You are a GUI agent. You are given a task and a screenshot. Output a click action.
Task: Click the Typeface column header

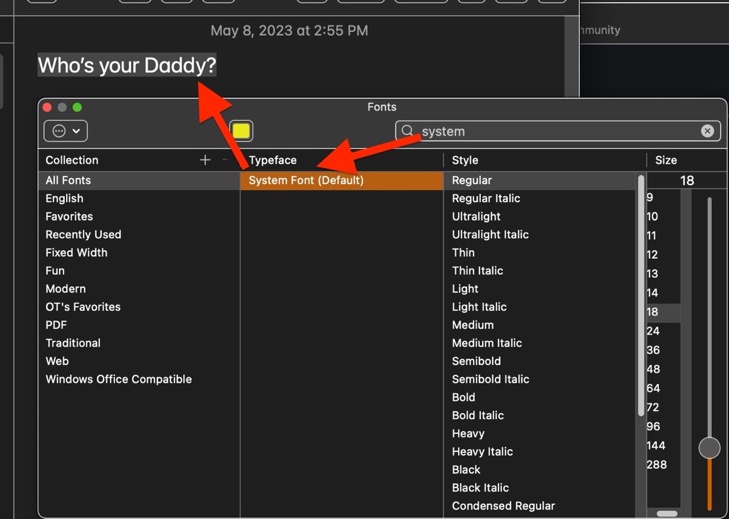[x=272, y=160]
